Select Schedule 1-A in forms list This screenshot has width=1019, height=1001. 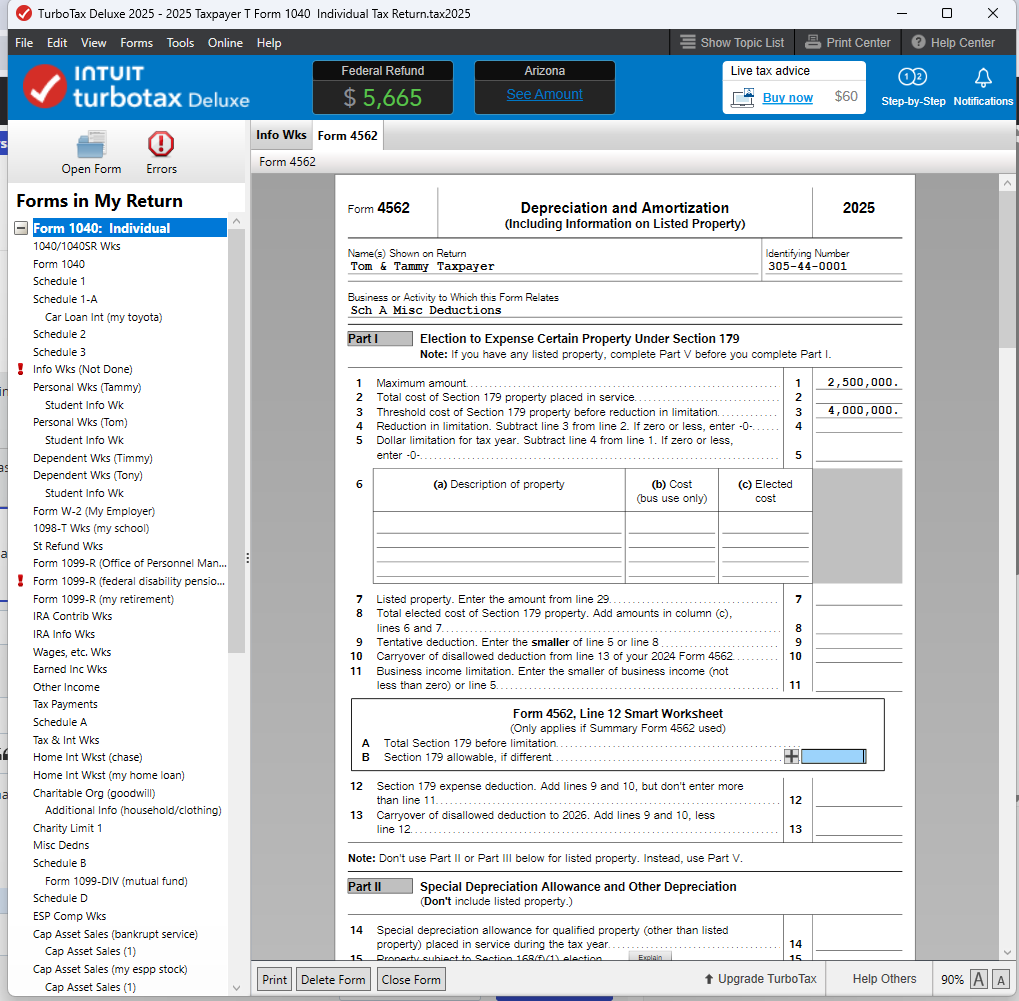pyautogui.click(x=65, y=299)
